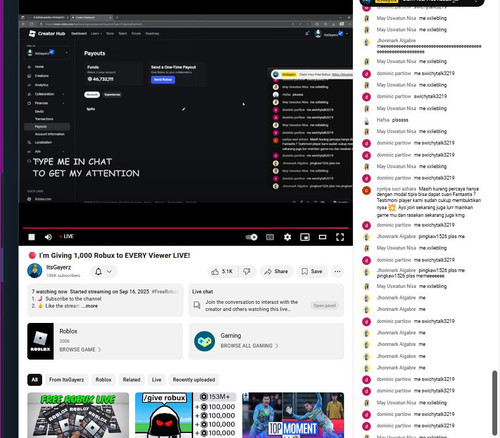Open the Roblox game card icon
Viewport: 500px width, 438px height.
tap(40, 341)
